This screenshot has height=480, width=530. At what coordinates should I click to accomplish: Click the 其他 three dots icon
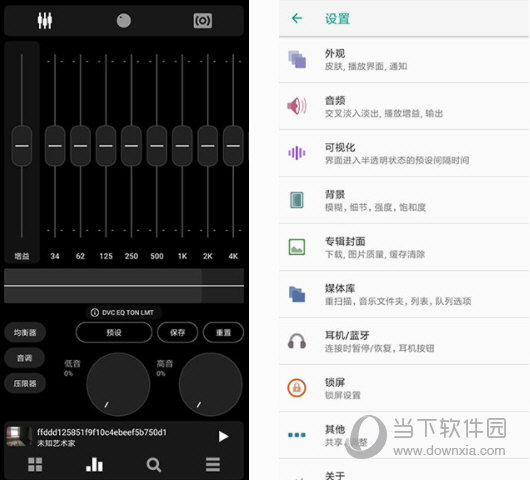click(x=297, y=435)
